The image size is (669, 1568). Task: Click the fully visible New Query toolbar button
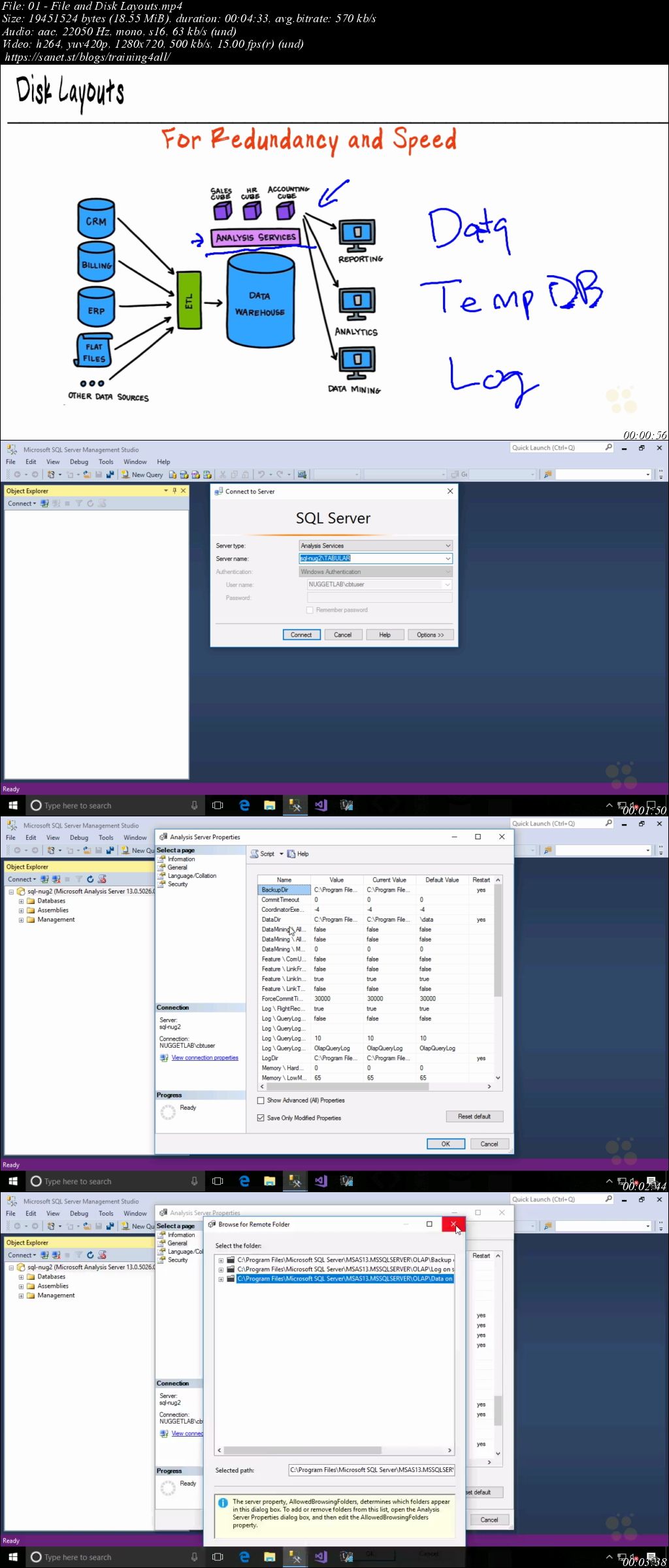tap(142, 475)
